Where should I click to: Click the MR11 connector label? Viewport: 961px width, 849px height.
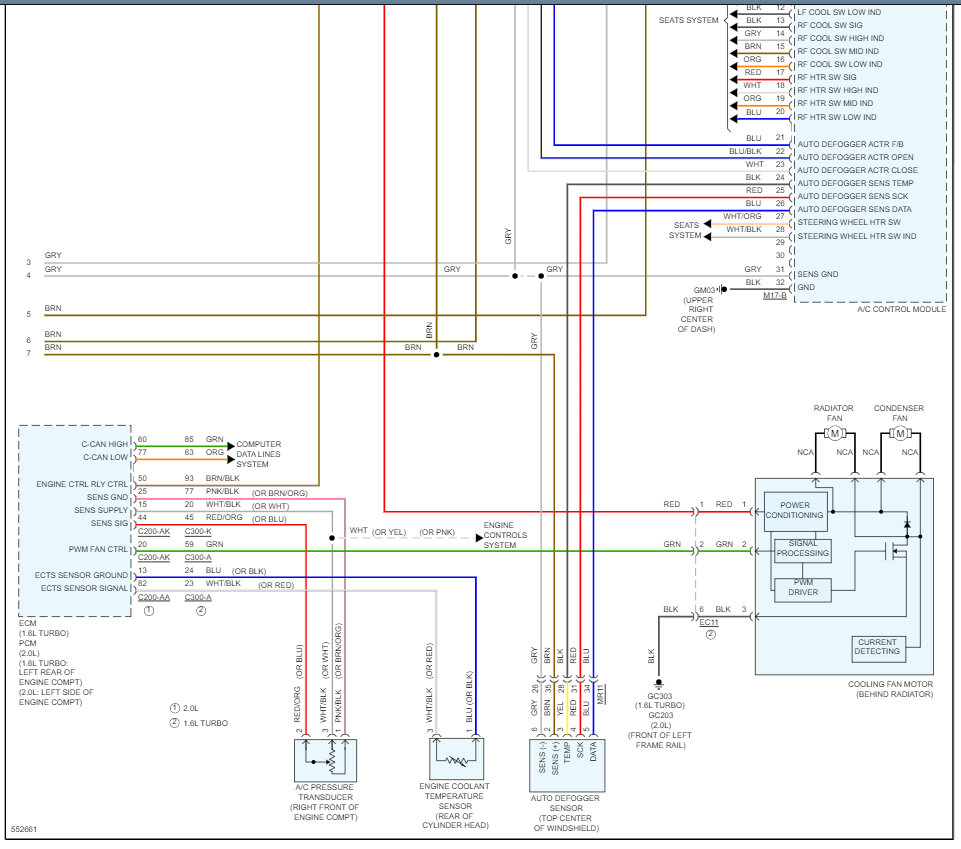pos(601,694)
